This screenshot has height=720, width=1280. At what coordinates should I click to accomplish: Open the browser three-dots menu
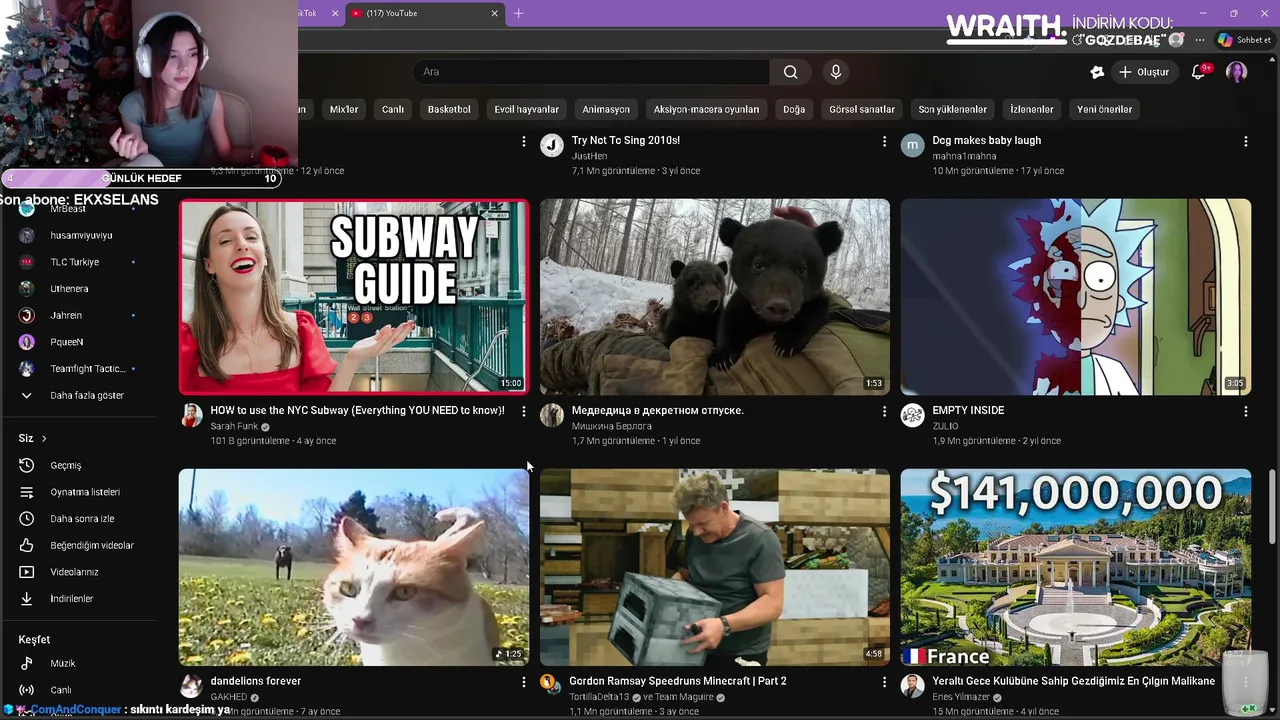tap(1199, 40)
